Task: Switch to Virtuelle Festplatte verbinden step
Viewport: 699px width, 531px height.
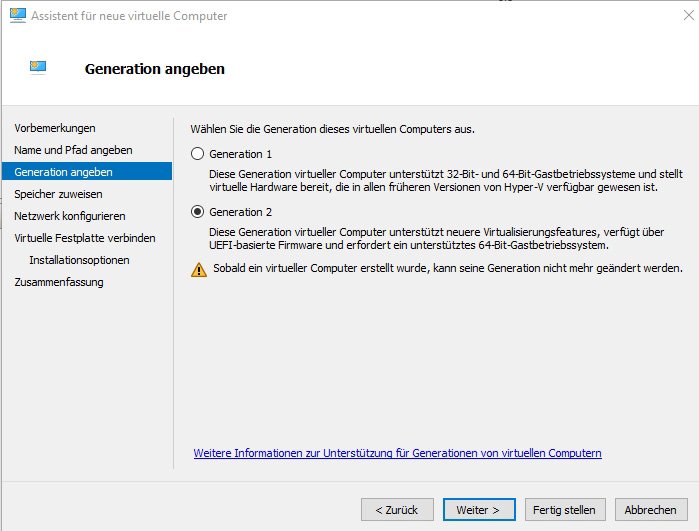Action: click(84, 238)
